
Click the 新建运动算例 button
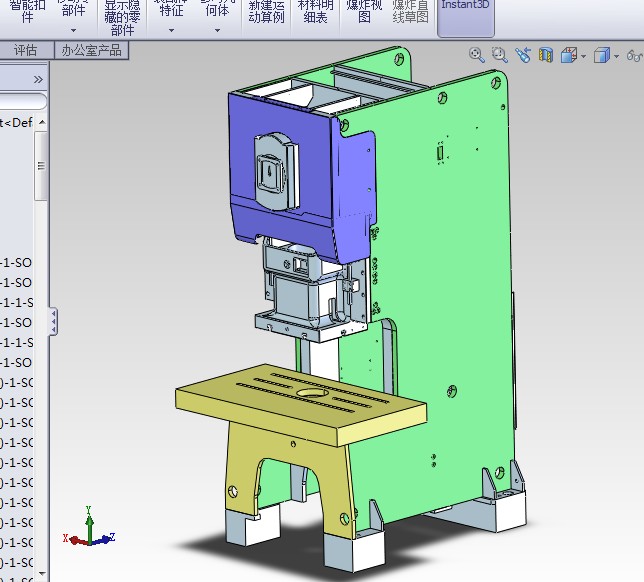[x=266, y=12]
